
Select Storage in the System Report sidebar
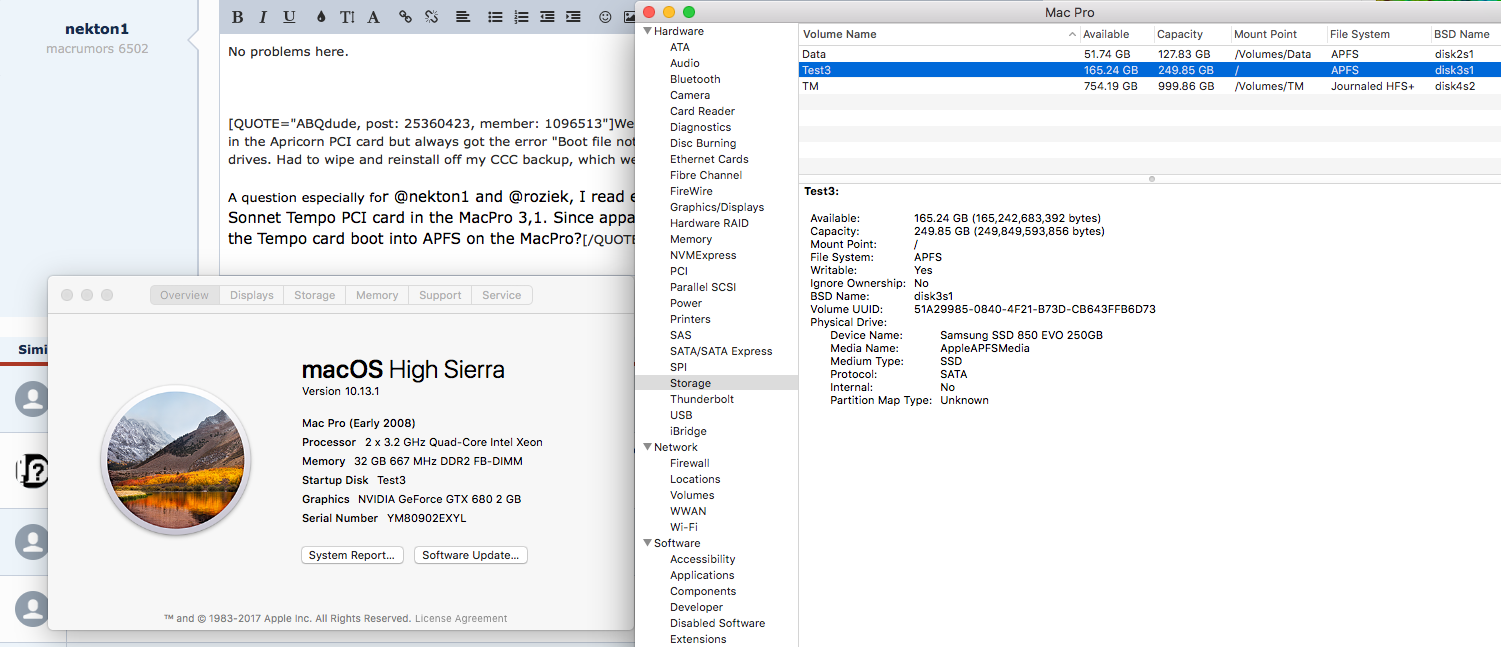coord(717,383)
